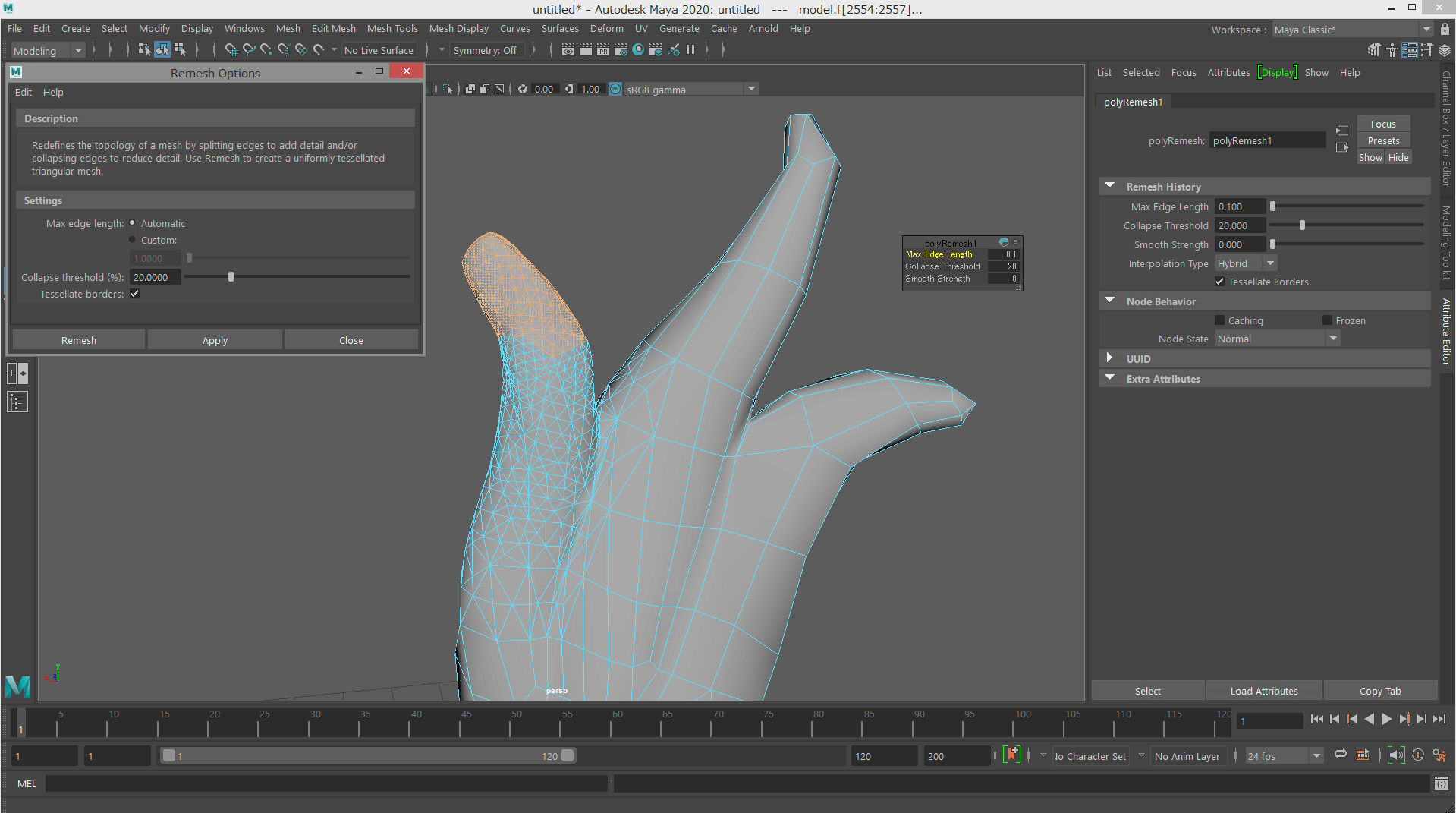1456x813 pixels.
Task: Open Attributes menu in Attribute Editor
Action: [x=1228, y=72]
